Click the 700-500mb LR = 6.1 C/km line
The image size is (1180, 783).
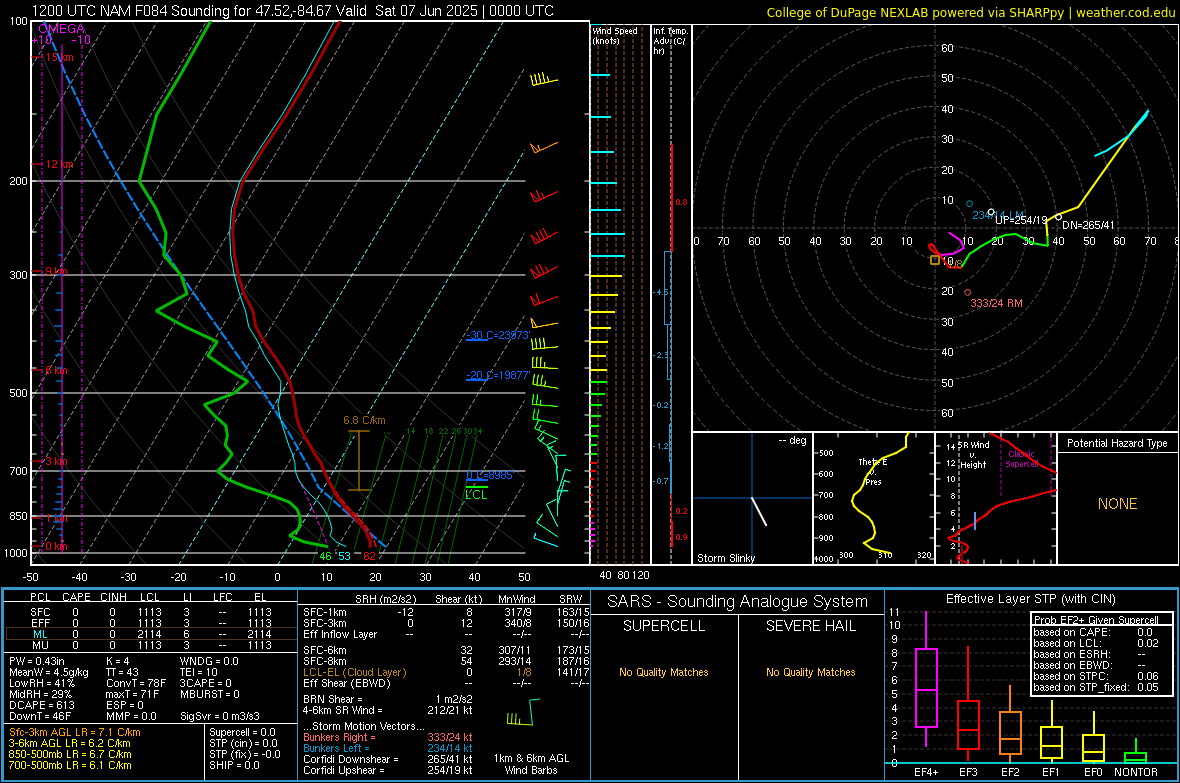[70, 765]
